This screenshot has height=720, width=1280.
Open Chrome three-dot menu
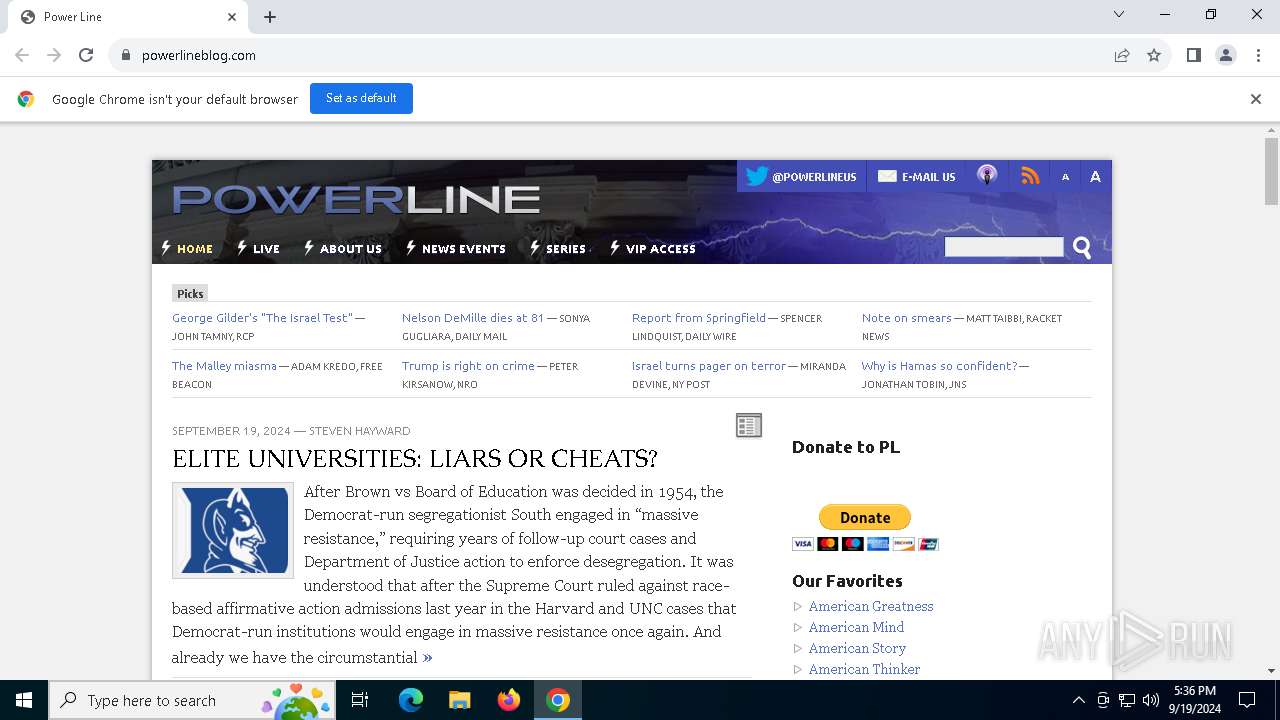1258,55
